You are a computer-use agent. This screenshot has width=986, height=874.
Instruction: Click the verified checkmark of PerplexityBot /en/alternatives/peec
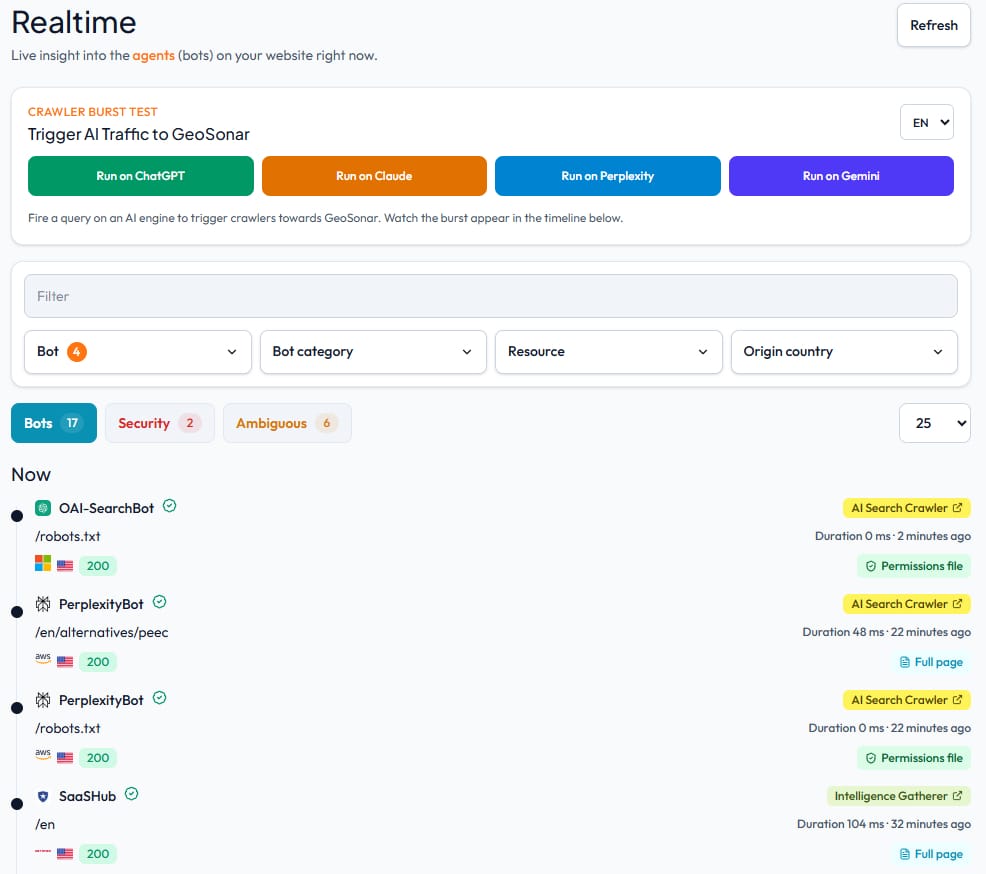(160, 602)
